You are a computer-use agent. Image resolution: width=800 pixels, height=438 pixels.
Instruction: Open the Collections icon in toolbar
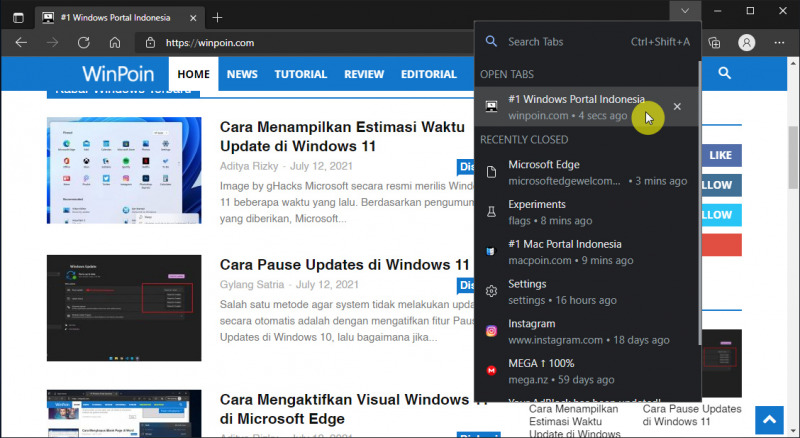click(714, 43)
